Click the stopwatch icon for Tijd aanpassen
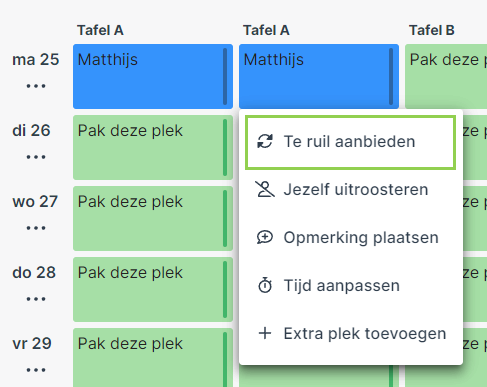 [x=265, y=285]
